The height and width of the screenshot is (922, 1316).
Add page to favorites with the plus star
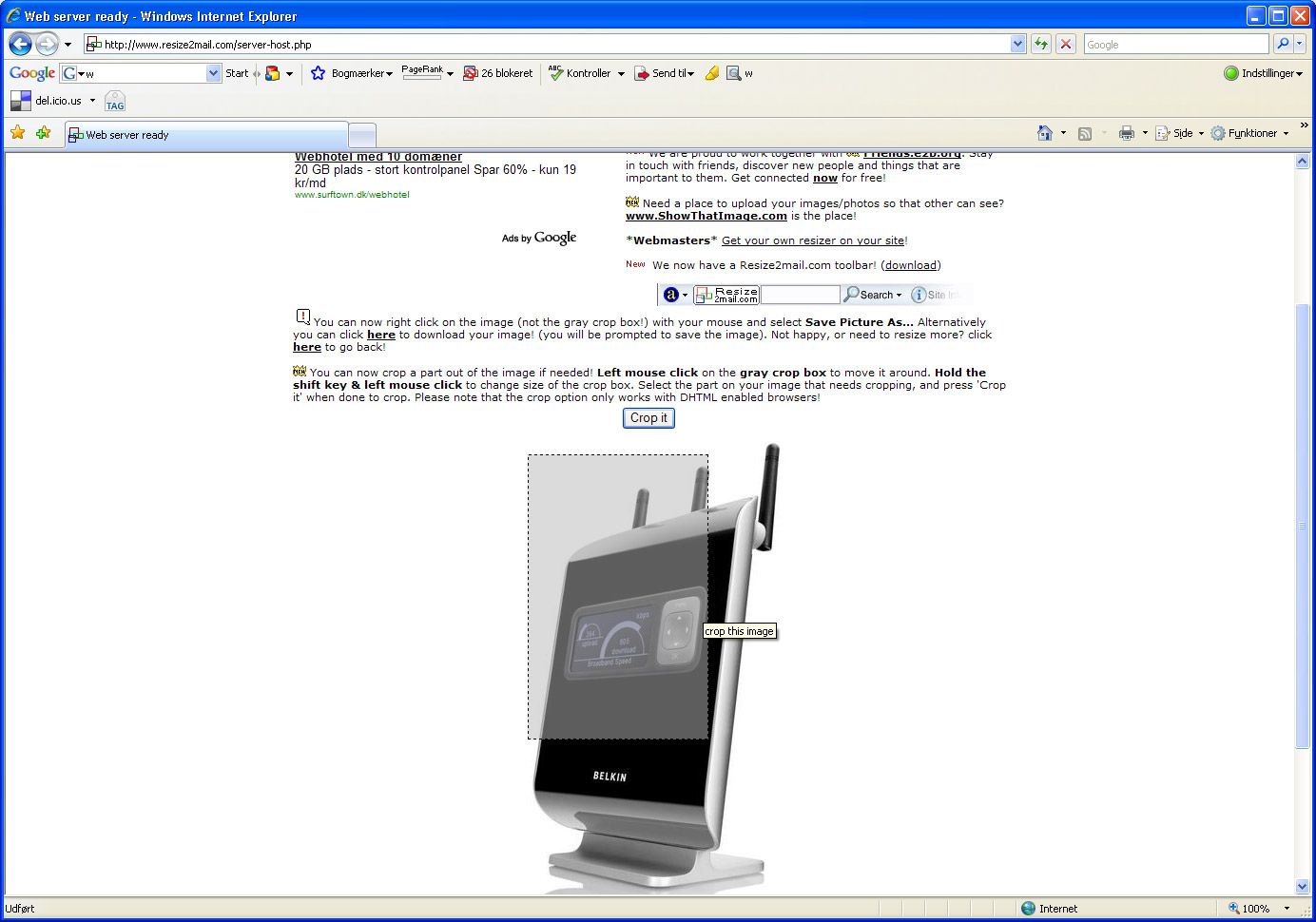pos(43,133)
